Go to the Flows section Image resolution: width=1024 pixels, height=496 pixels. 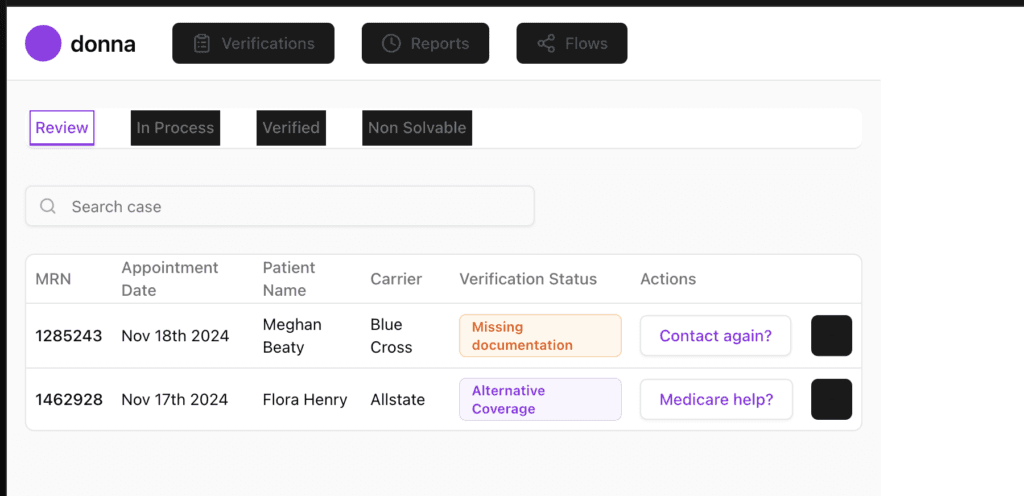click(x=572, y=44)
